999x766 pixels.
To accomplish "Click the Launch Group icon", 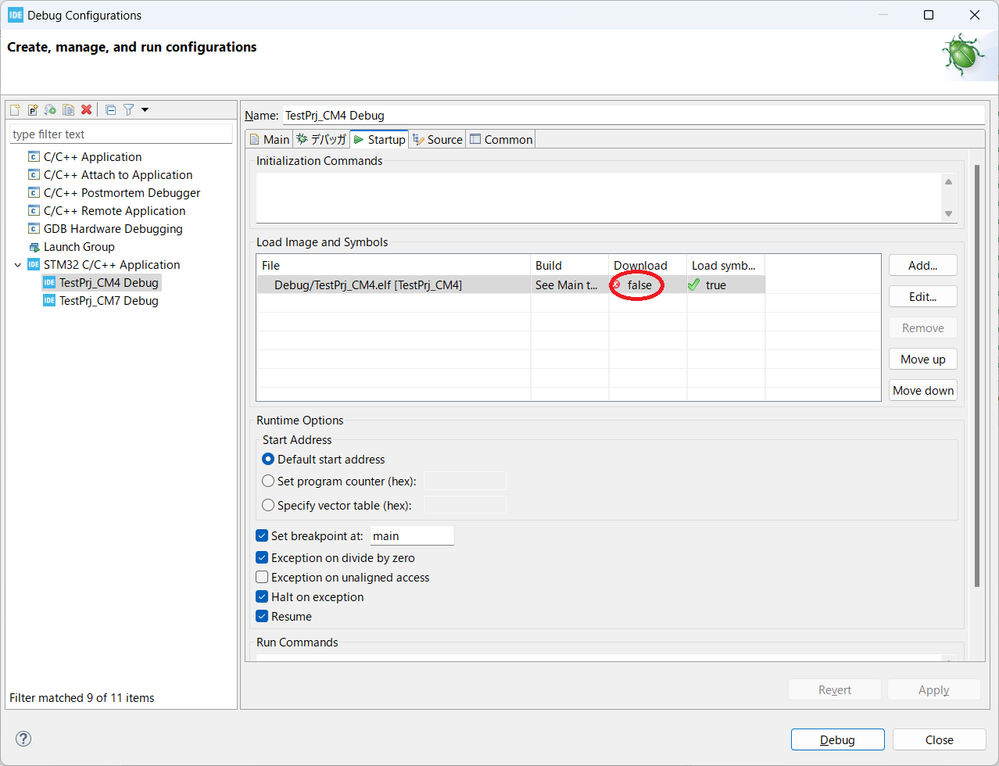I will [x=34, y=247].
